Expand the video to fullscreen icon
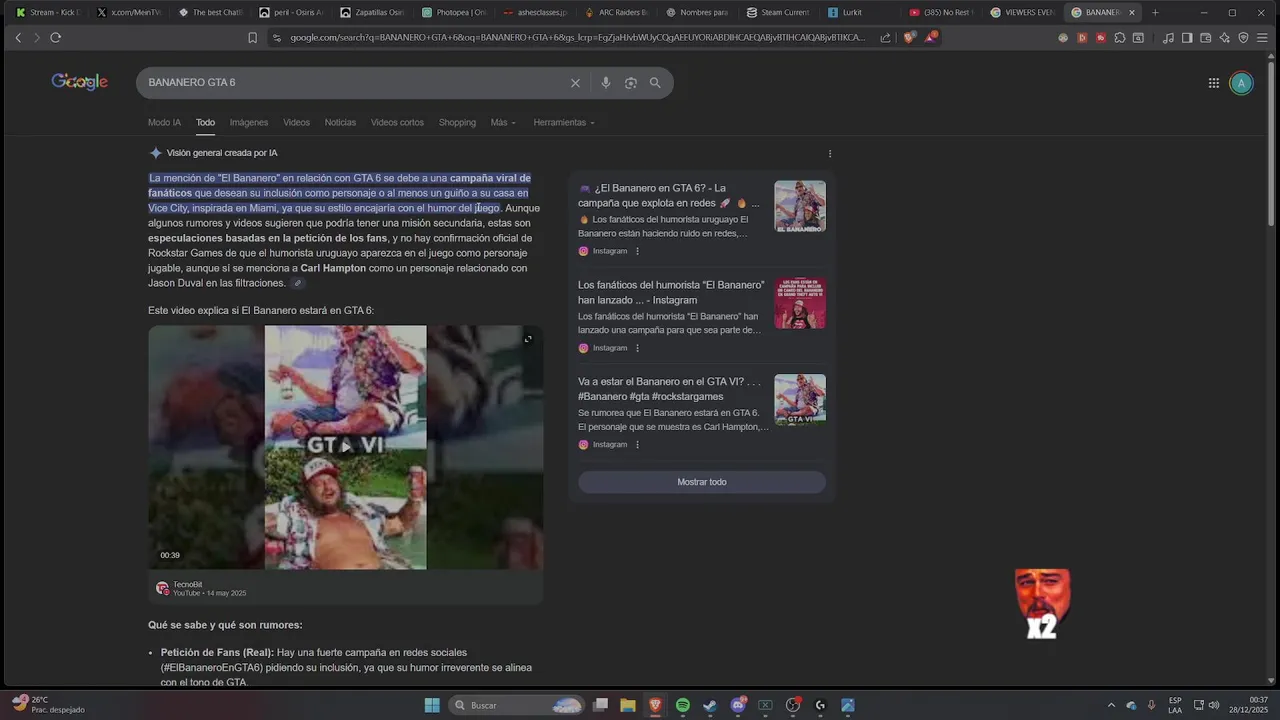 click(528, 339)
